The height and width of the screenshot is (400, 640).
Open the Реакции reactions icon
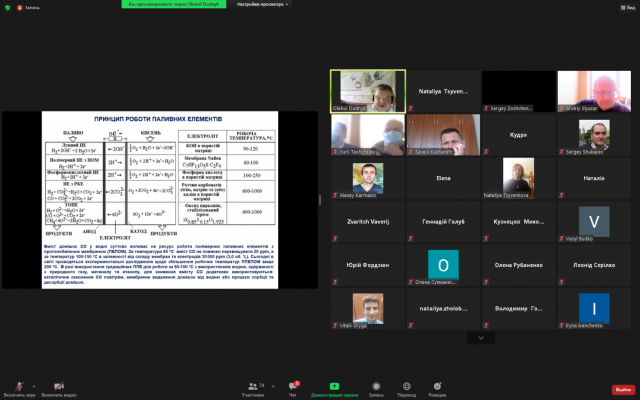pos(437,386)
